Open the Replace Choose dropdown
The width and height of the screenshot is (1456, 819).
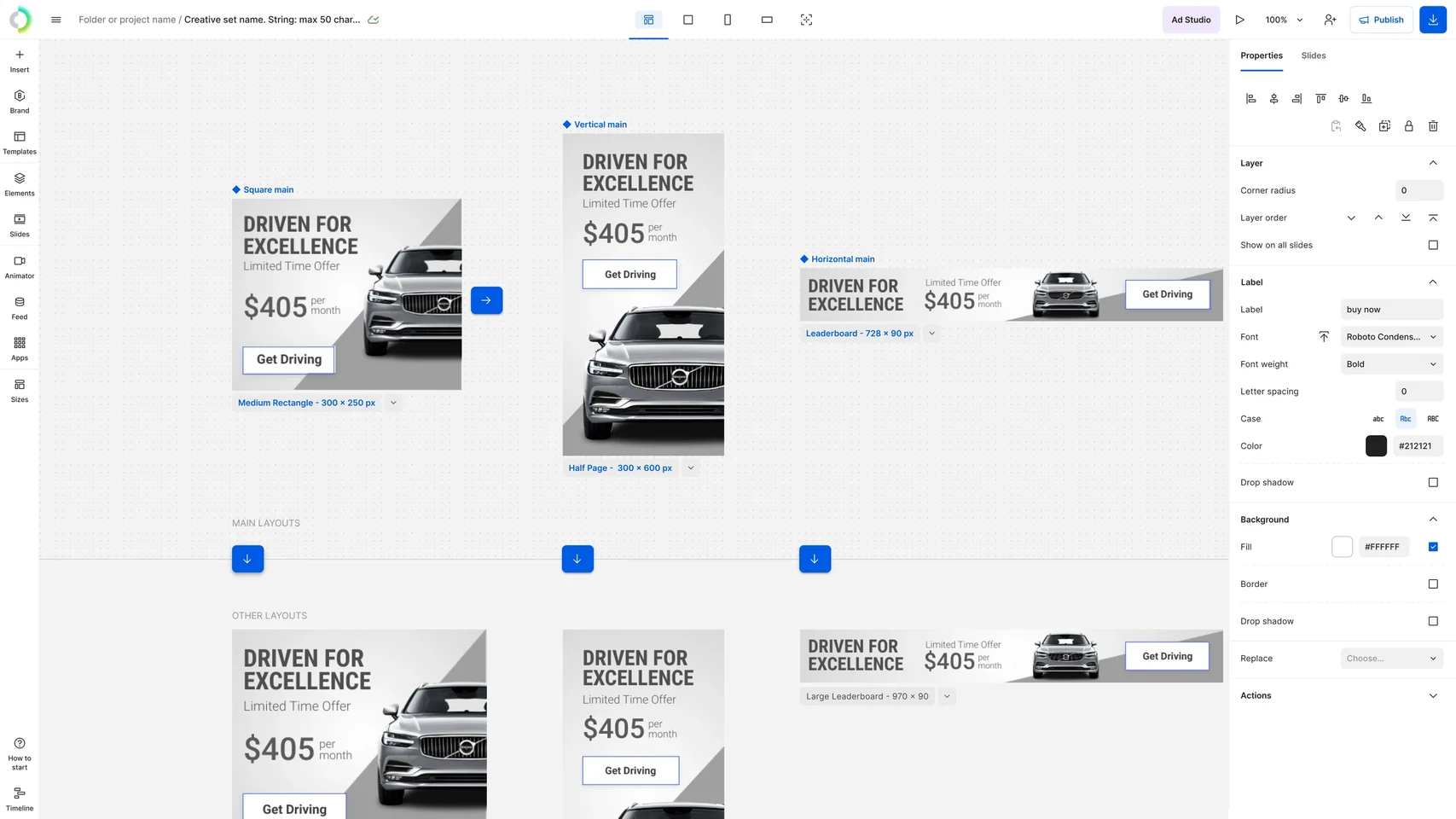pos(1392,659)
